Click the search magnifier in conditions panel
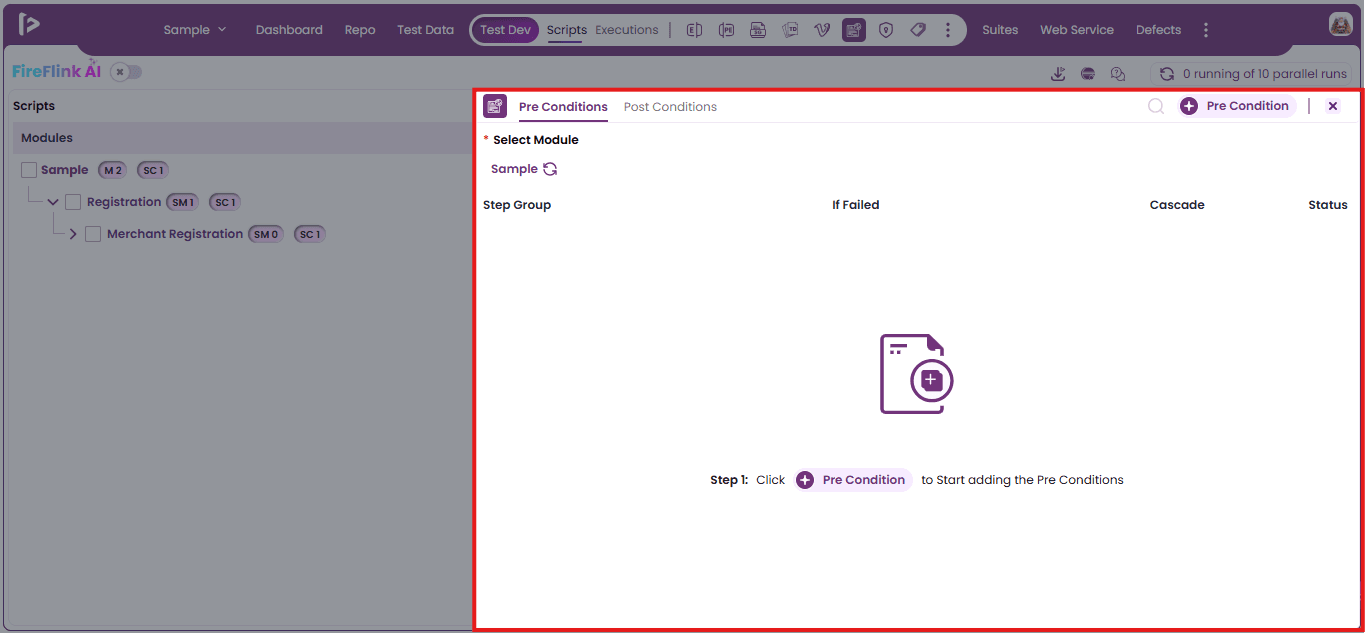This screenshot has width=1365, height=633. (1156, 106)
